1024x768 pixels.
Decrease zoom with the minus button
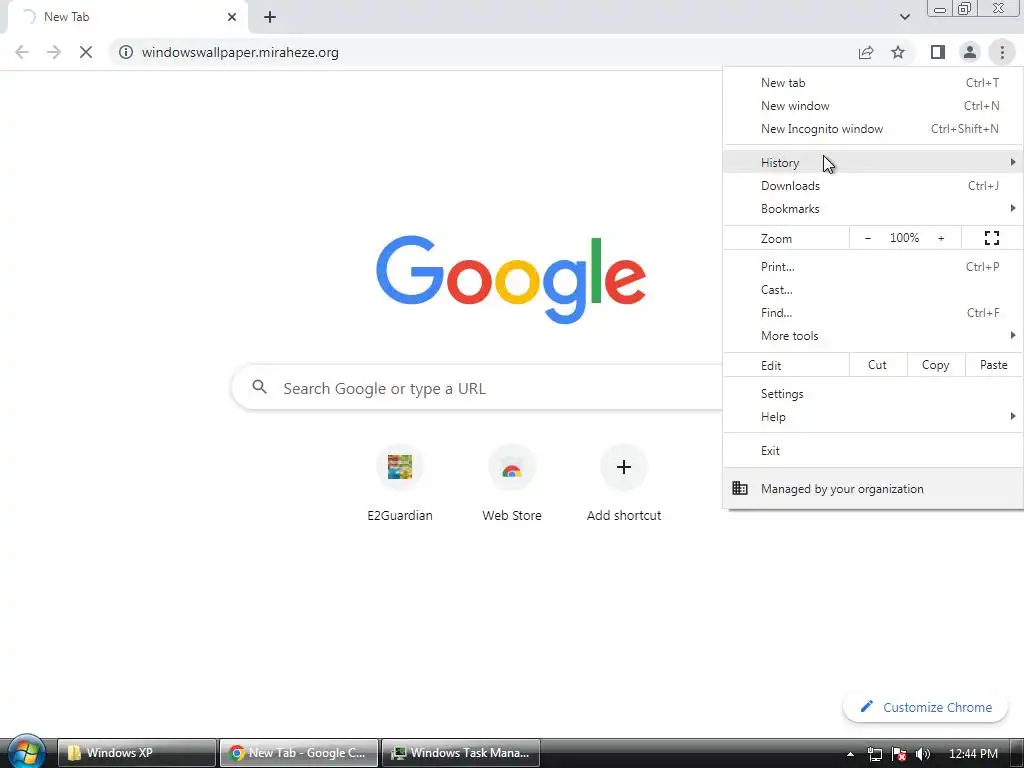coord(867,238)
